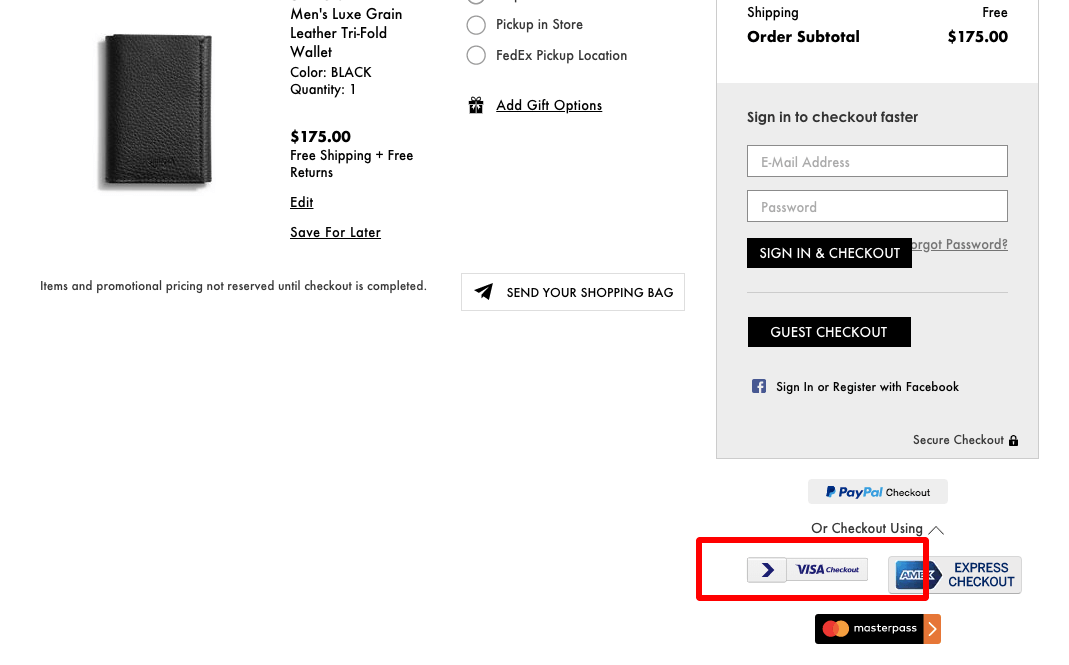1069x665 pixels.
Task: Click the paper plane send icon
Action: [x=484, y=292]
